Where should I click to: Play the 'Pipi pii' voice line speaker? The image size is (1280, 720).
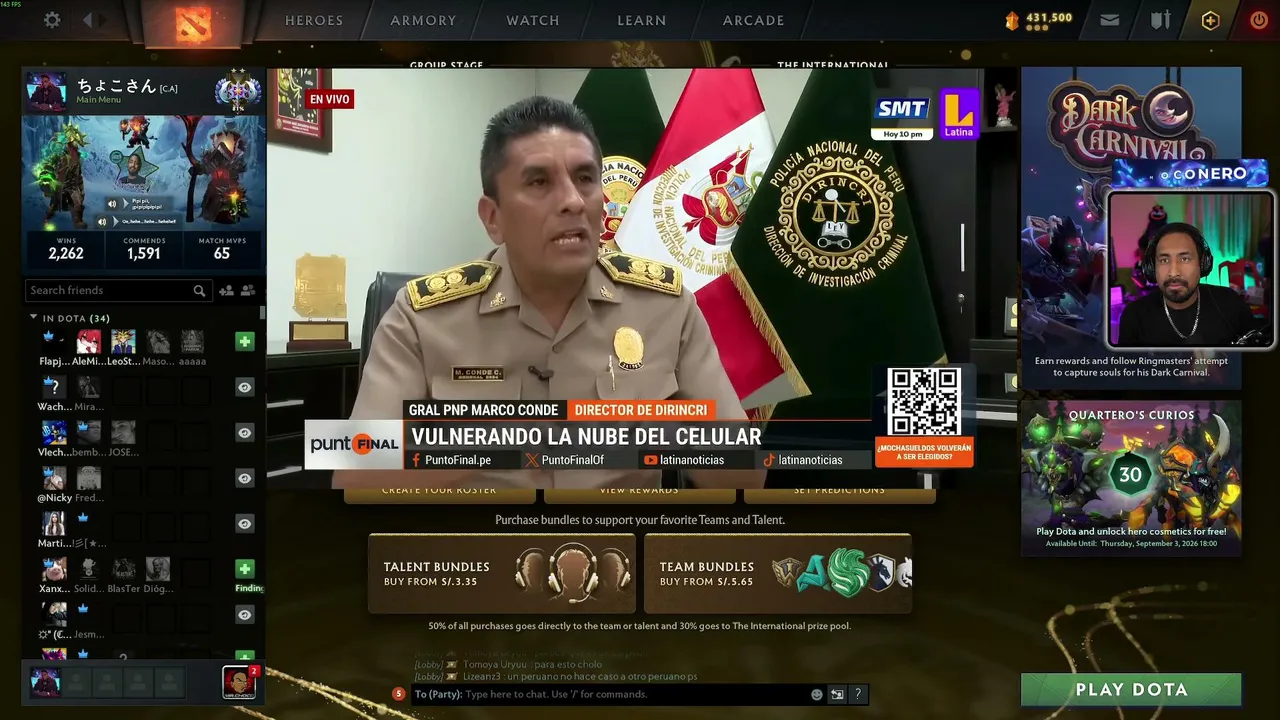pos(112,204)
